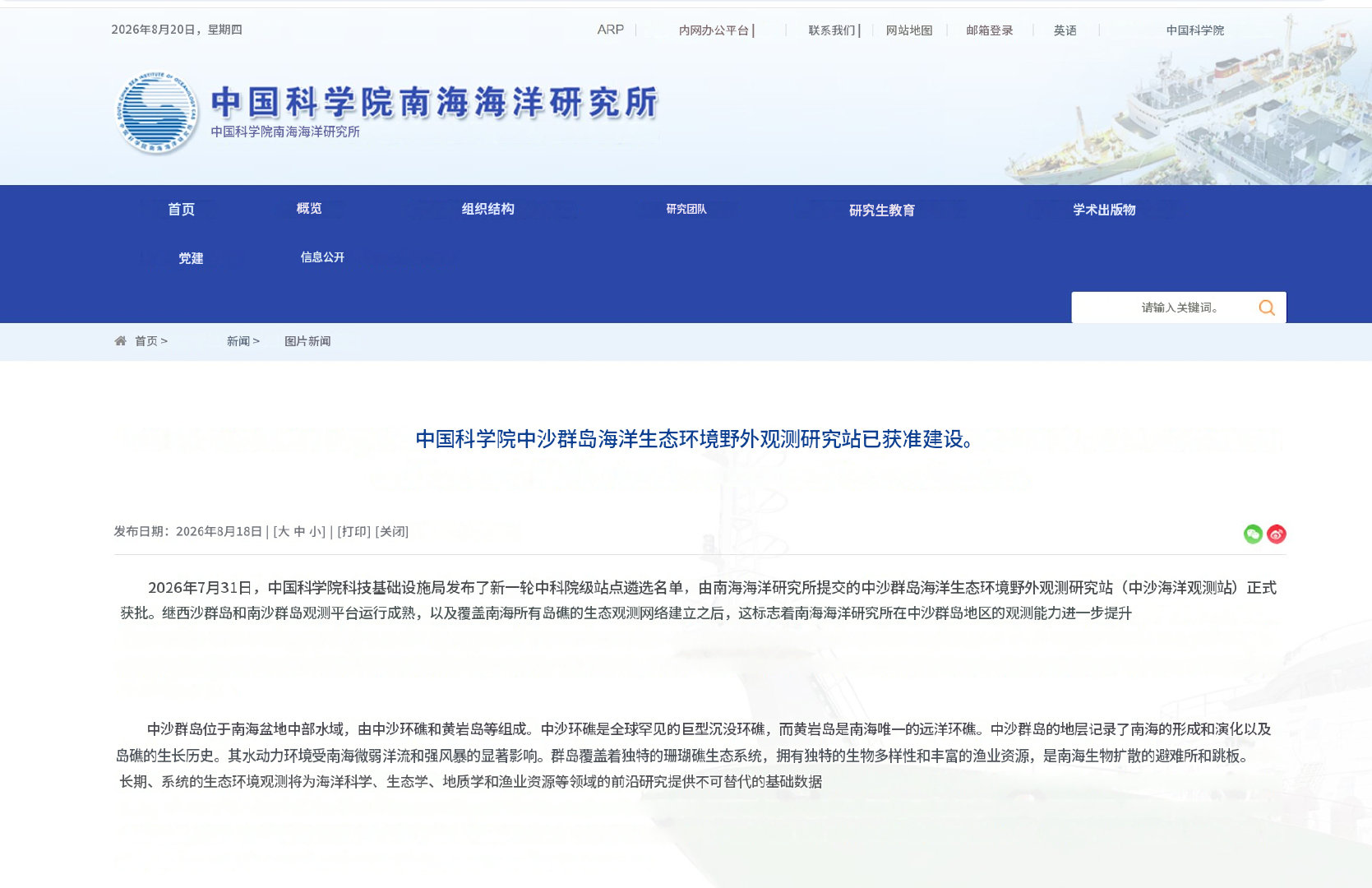Open the 学术出版物 navigation menu item

(1104, 210)
